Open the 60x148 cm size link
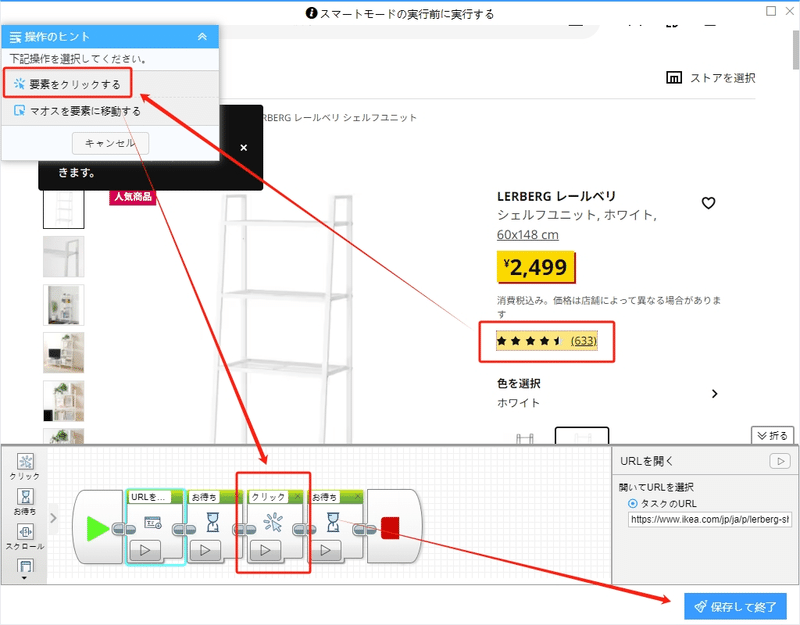Screen dimensions: 800x625 pos(528,235)
